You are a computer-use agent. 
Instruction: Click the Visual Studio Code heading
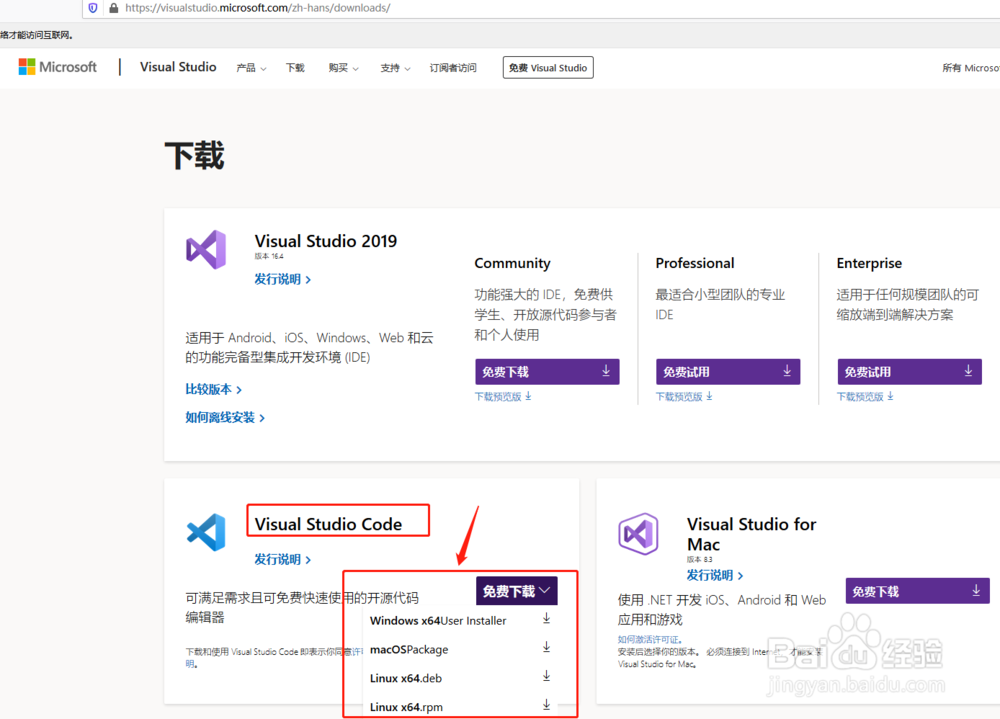tap(328, 524)
